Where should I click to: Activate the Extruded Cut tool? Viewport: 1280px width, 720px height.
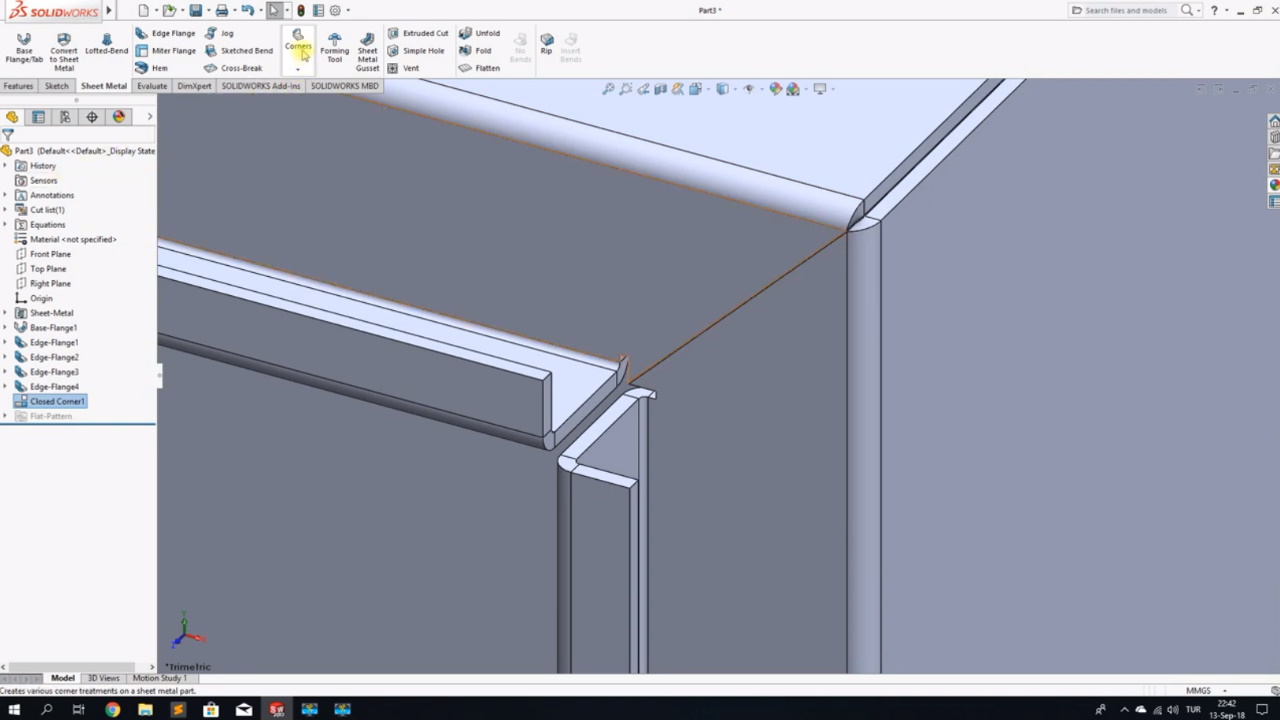[x=425, y=33]
